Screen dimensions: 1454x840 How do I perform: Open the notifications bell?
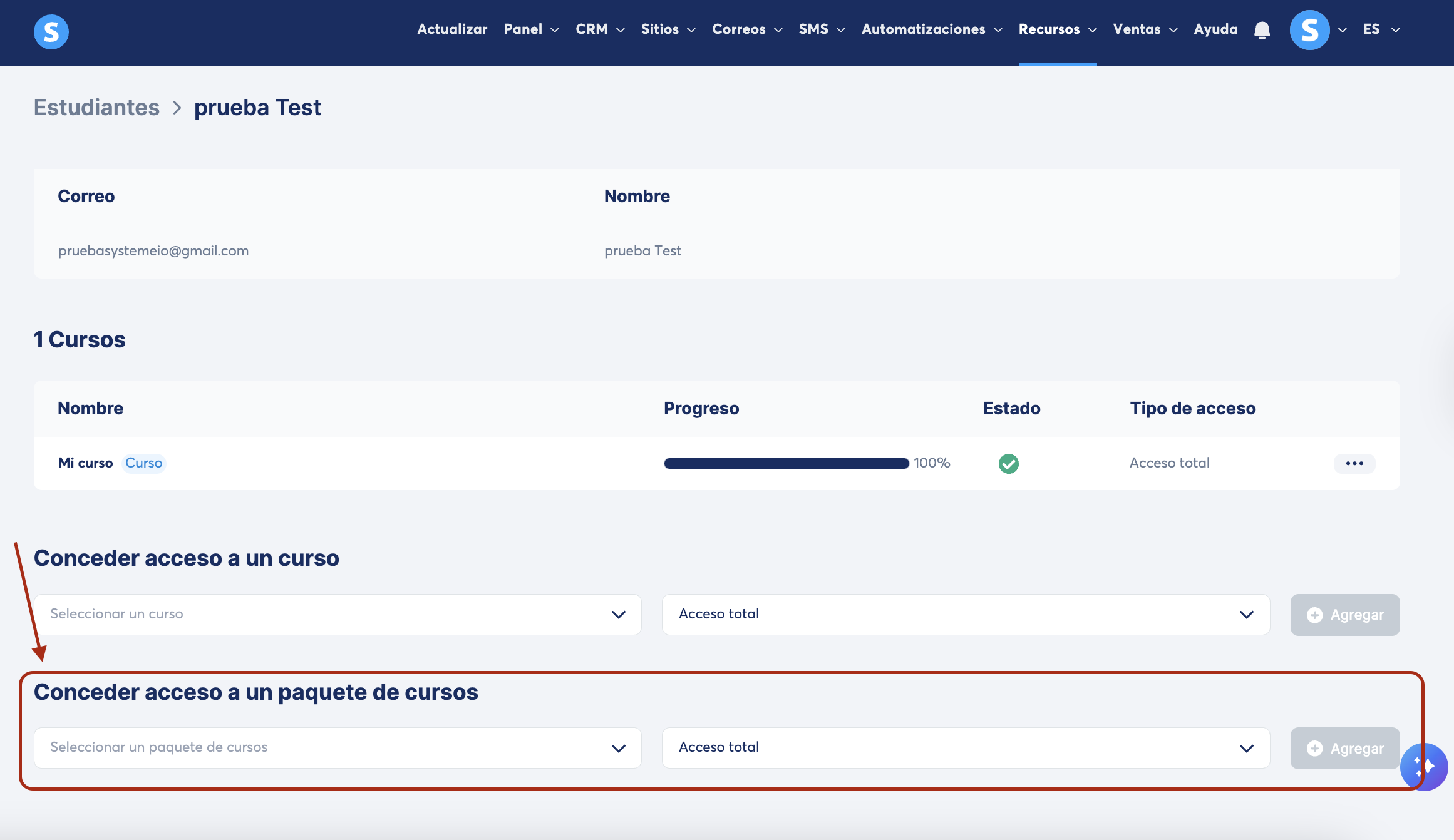point(1262,30)
